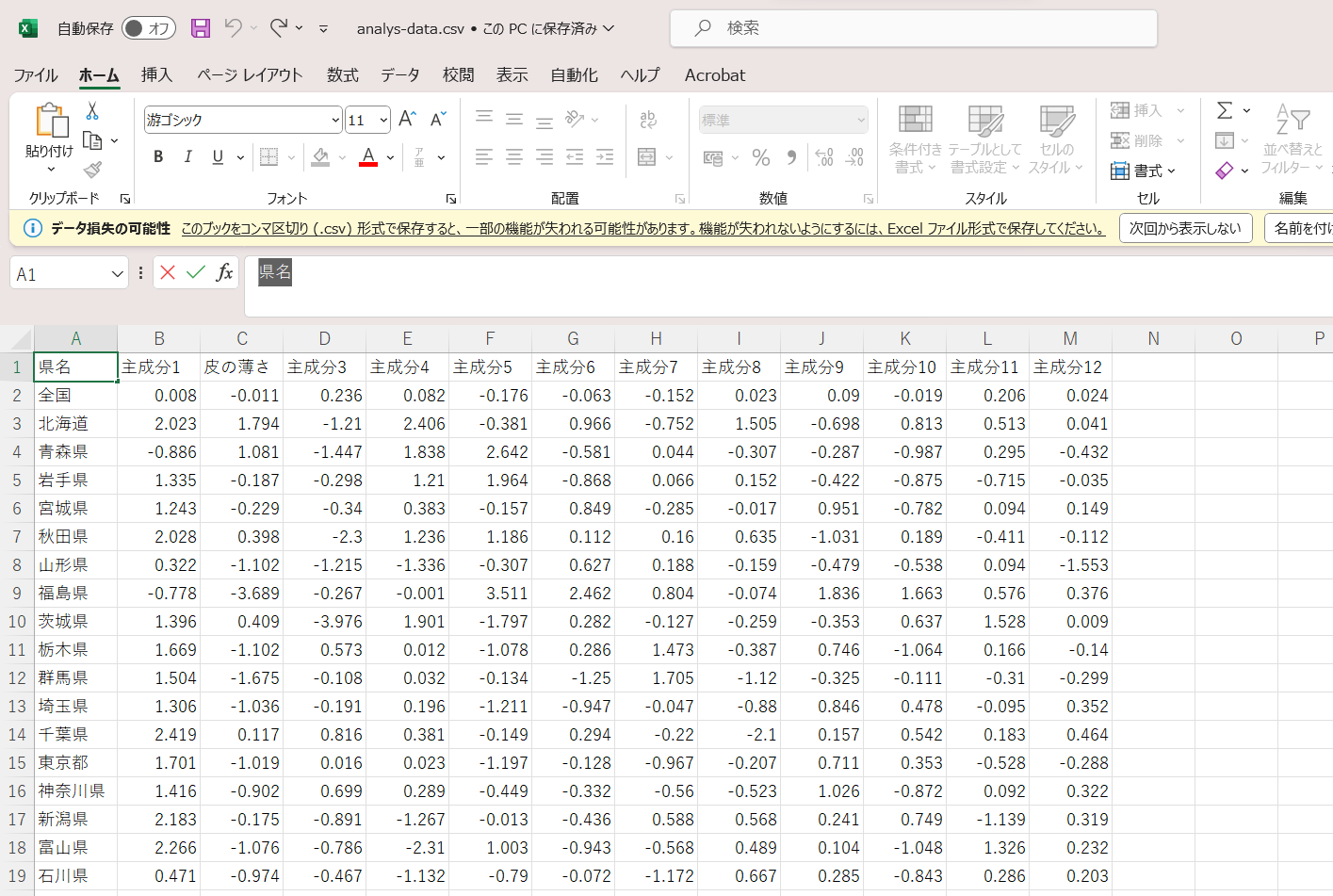Toggle the AutoSave (自動保存) switch
Screen dimensions: 1333x896
pyautogui.click(x=149, y=28)
